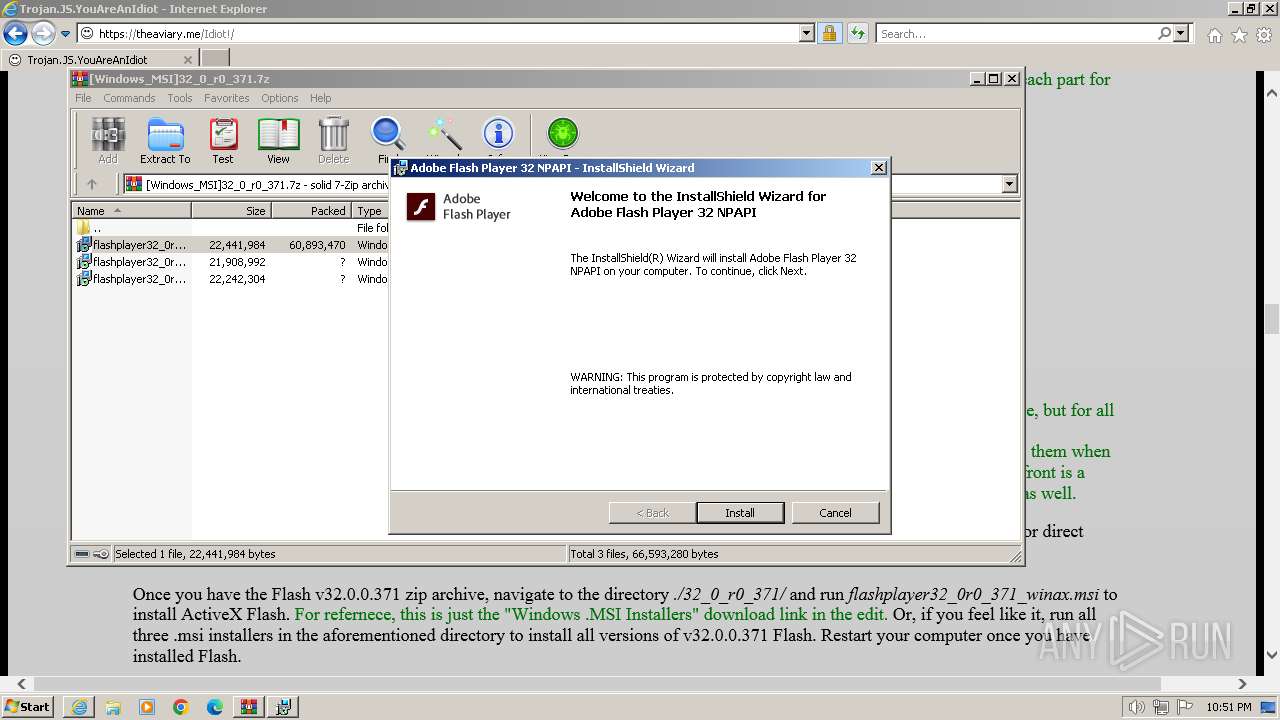The image size is (1280, 720).
Task: Click the Info icon in WinRAR toolbar
Action: pyautogui.click(x=498, y=135)
